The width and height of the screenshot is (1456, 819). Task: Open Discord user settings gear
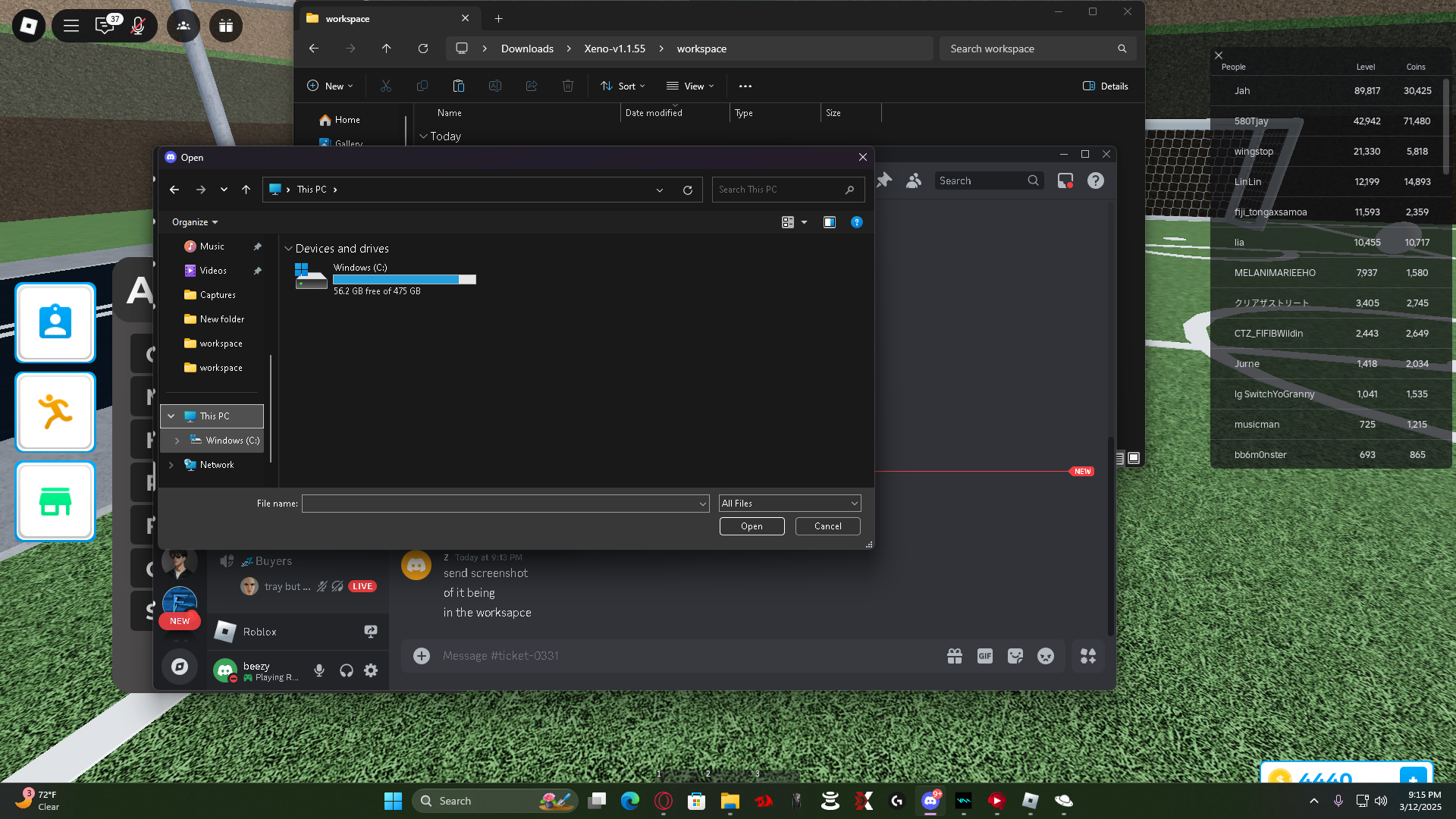pos(371,670)
